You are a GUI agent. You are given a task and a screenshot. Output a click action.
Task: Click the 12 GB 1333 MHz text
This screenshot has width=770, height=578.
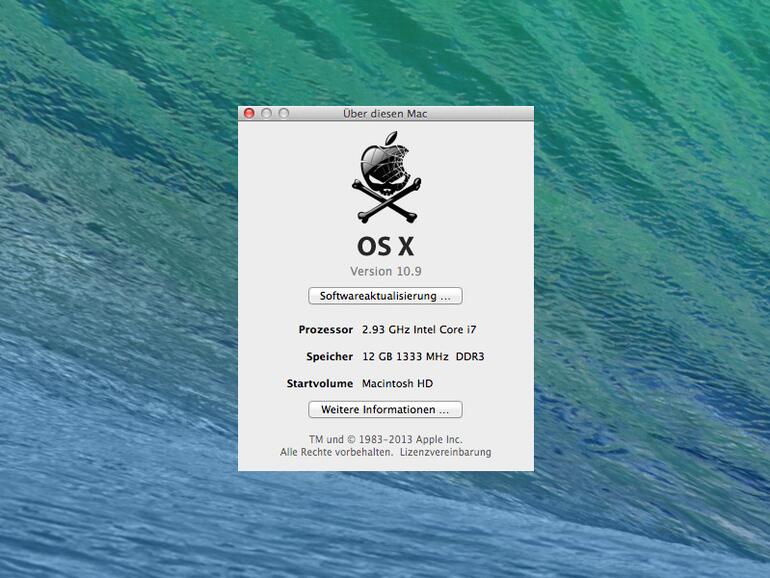(x=405, y=357)
